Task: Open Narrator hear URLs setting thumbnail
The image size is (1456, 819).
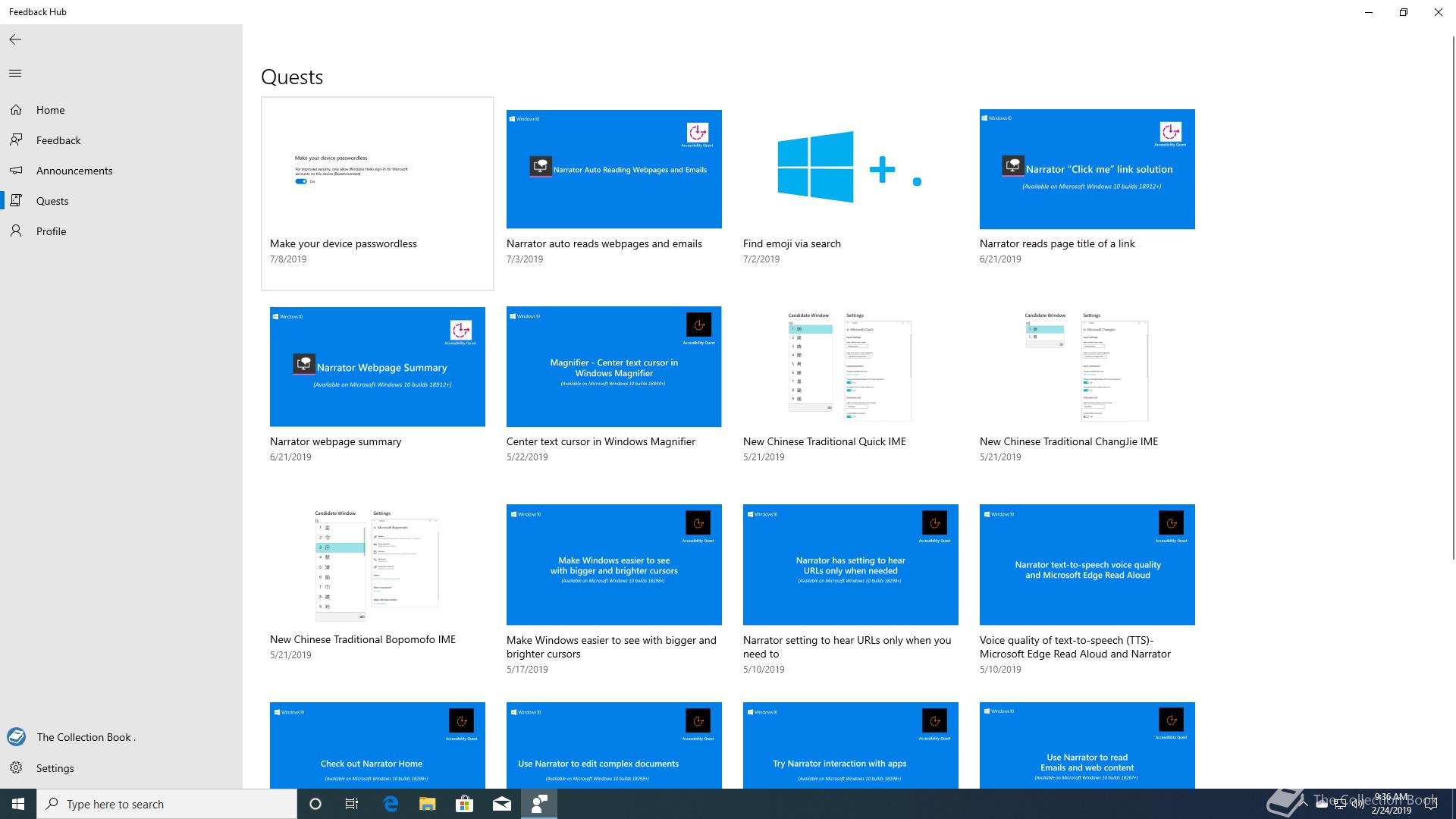Action: point(851,565)
